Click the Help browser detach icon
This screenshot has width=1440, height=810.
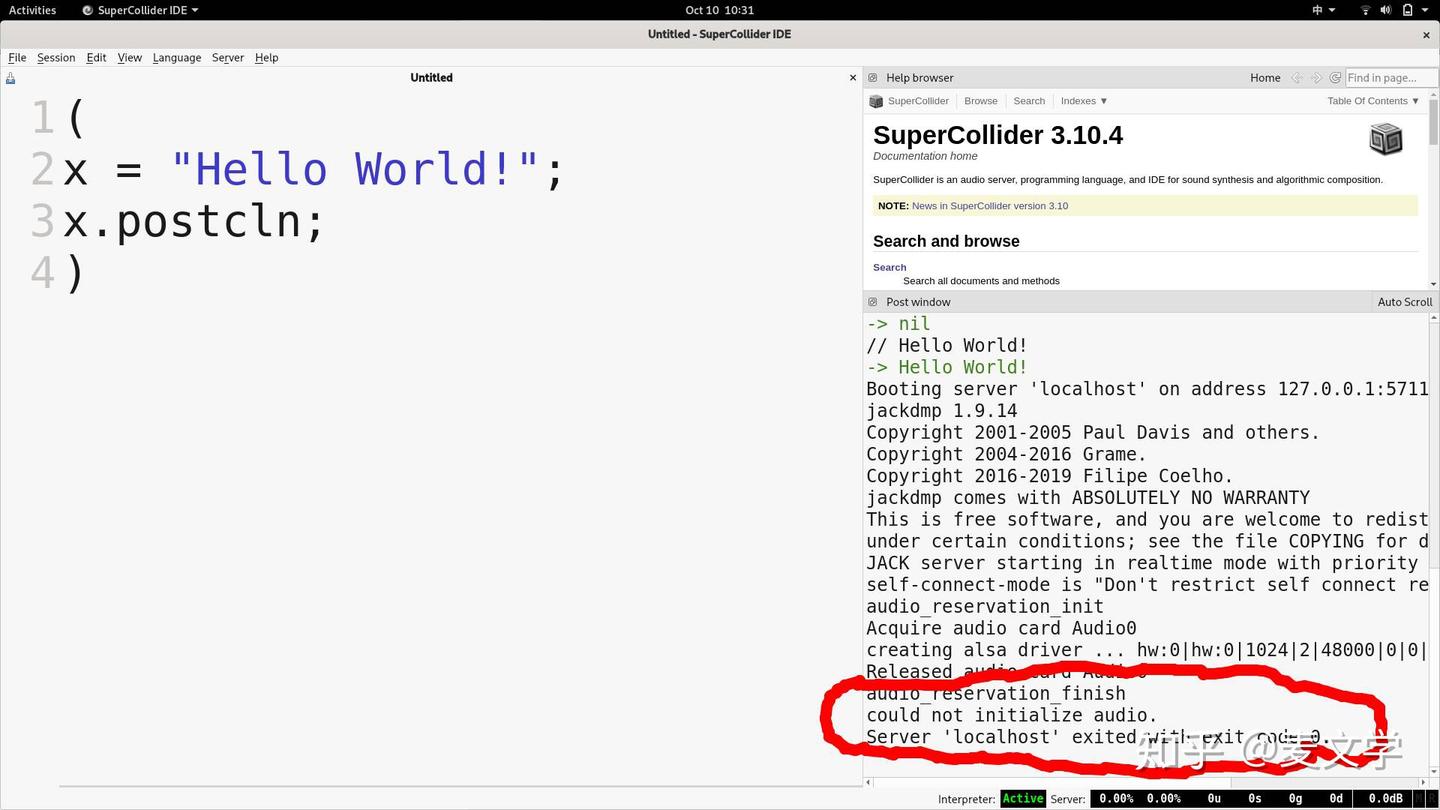(x=872, y=77)
